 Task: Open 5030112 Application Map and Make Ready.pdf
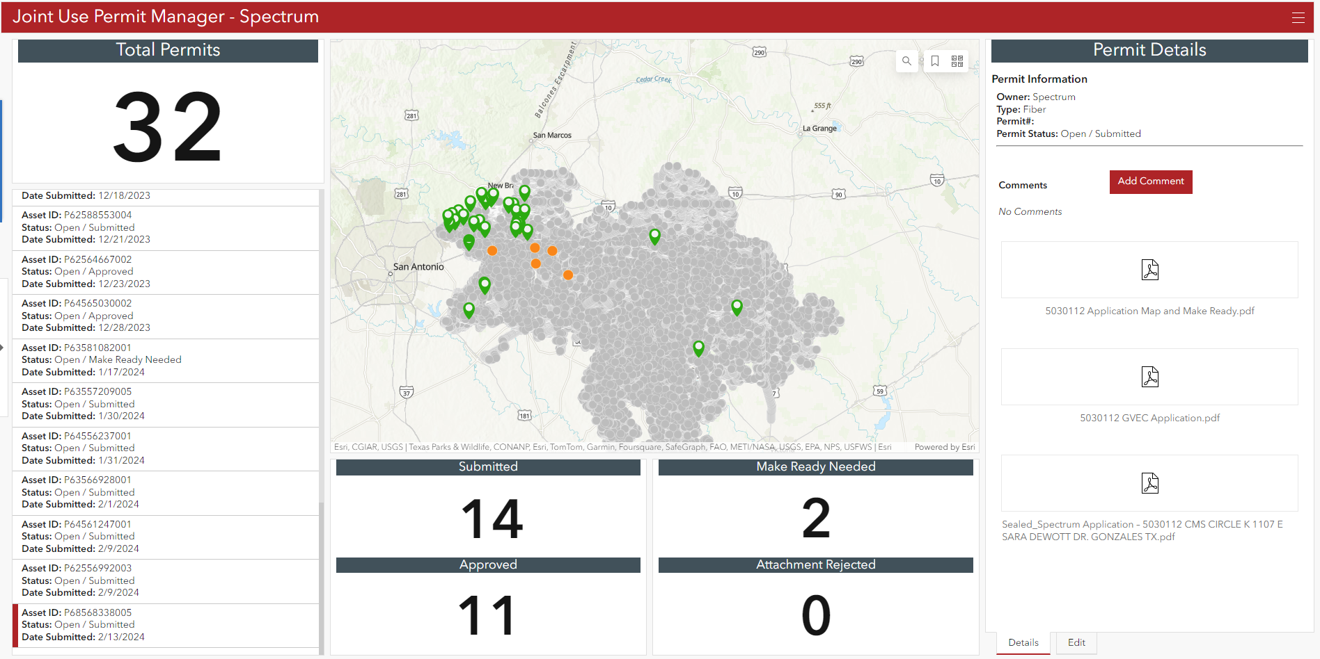[1149, 270]
